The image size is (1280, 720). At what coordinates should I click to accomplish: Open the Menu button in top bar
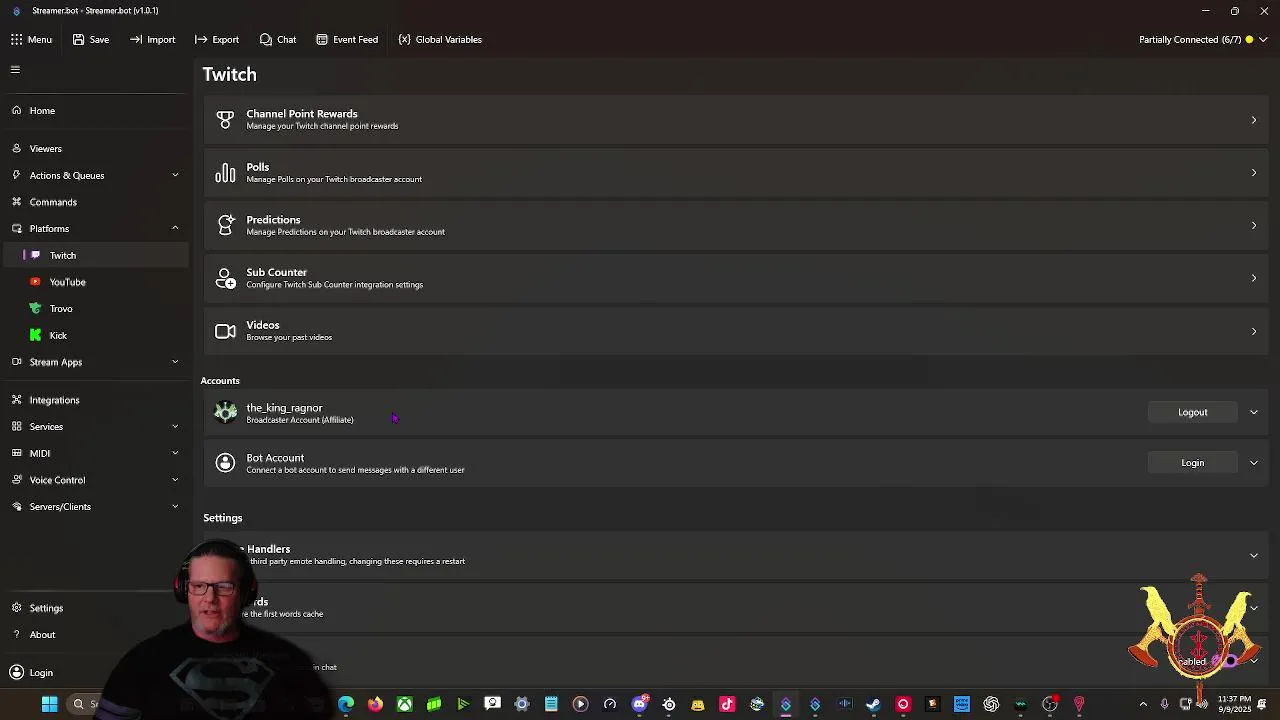(x=31, y=39)
